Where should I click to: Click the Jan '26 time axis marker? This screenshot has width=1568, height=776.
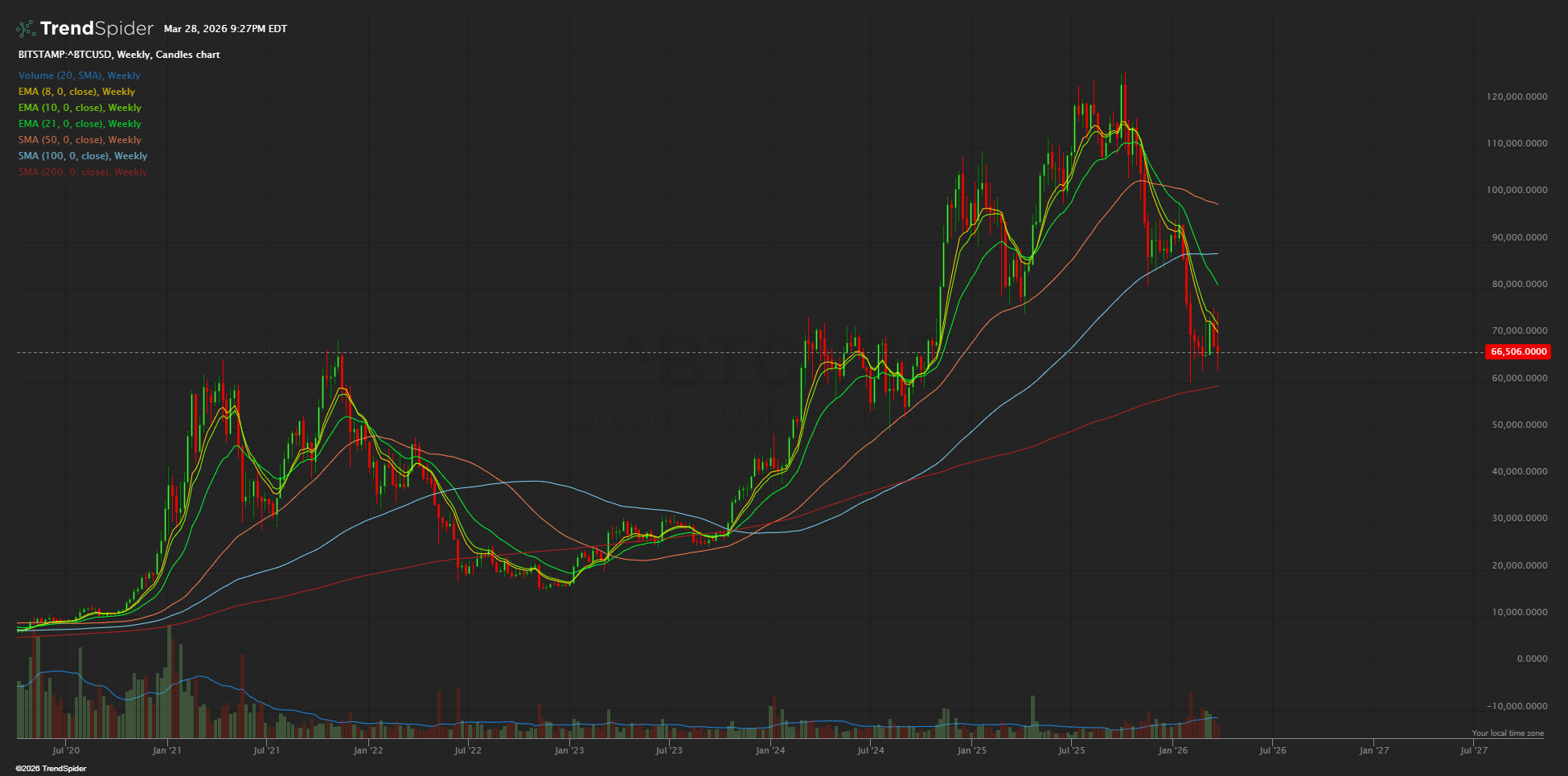[1172, 750]
